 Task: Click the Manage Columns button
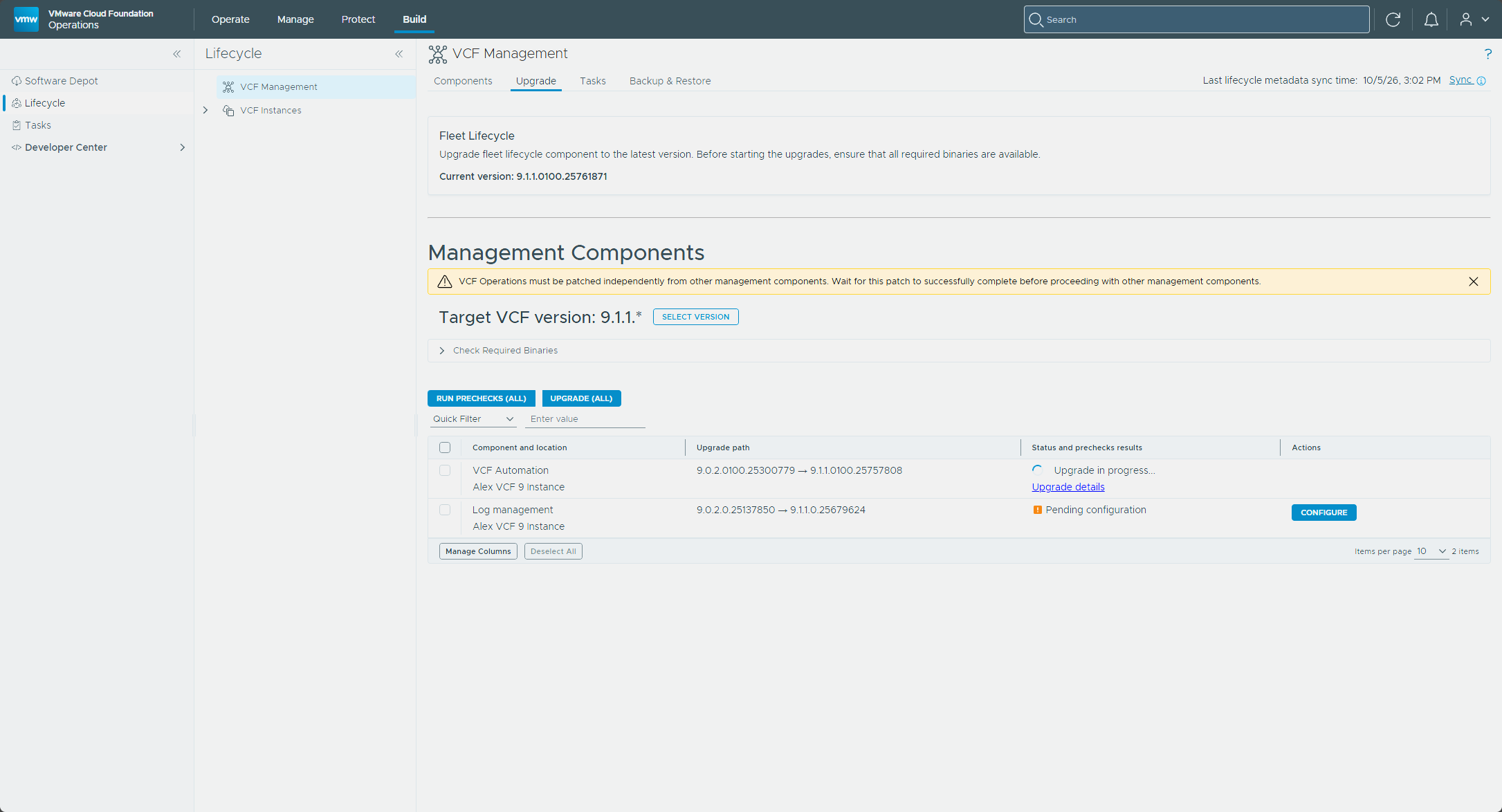478,551
